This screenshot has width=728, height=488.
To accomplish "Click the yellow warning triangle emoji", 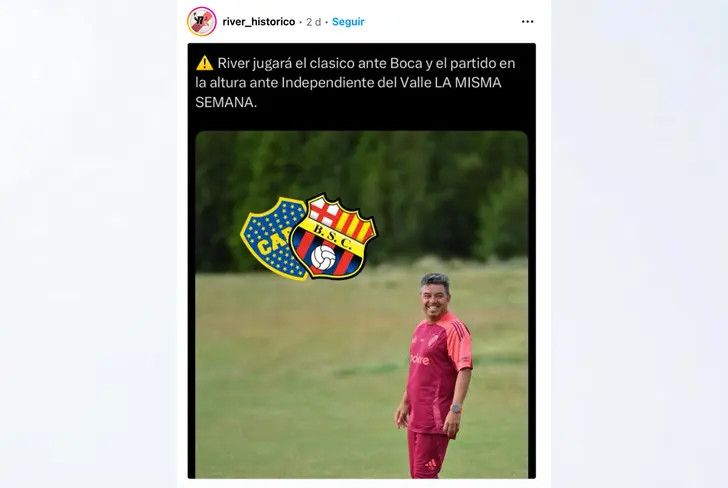I will pyautogui.click(x=204, y=63).
